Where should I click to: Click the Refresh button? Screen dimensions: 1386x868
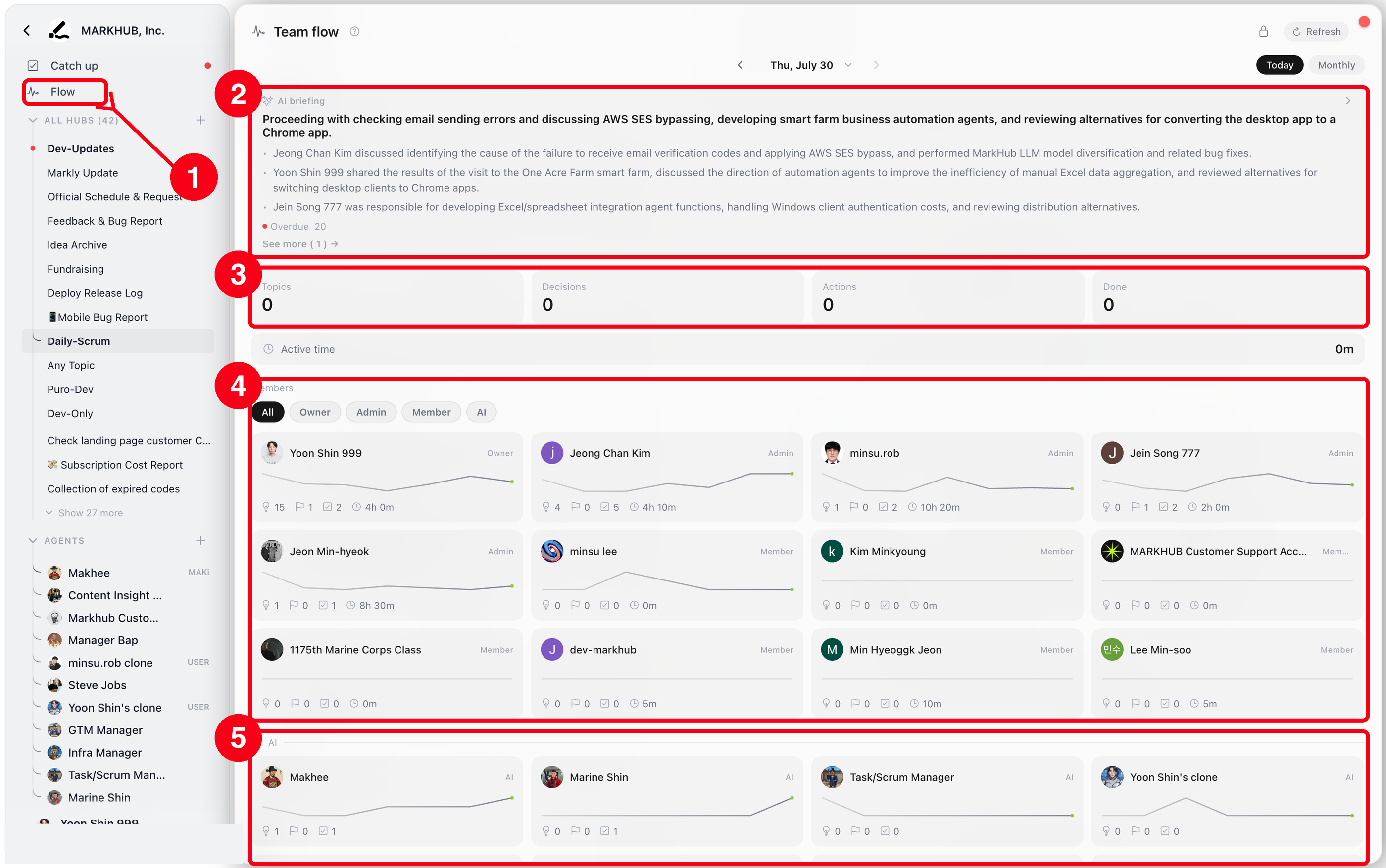point(1316,32)
